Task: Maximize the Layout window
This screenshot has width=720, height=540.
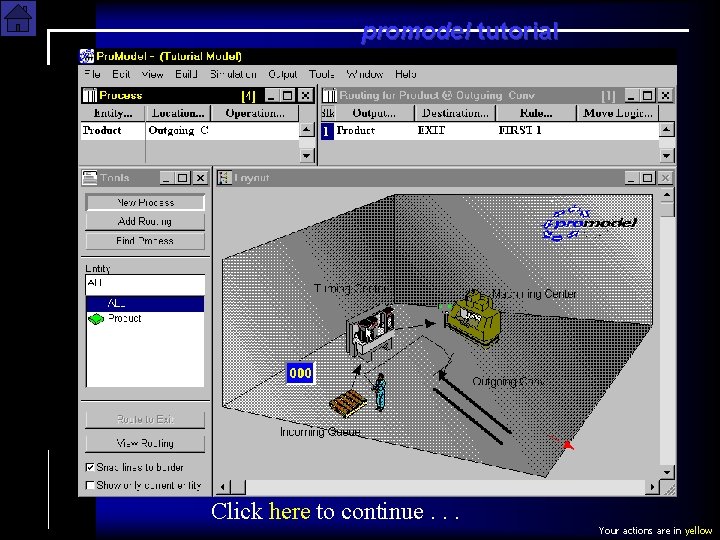Action: pyautogui.click(x=647, y=178)
